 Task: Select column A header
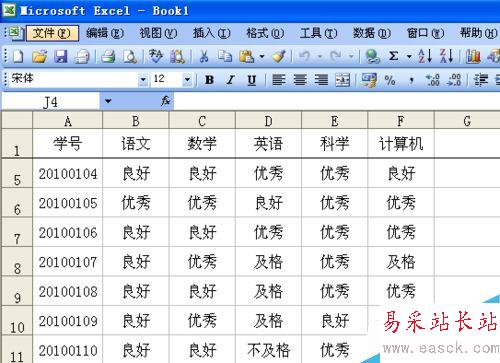68,121
